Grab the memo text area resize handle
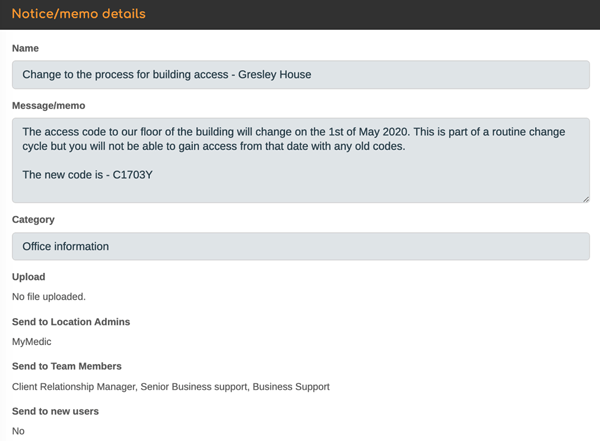 pyautogui.click(x=586, y=199)
